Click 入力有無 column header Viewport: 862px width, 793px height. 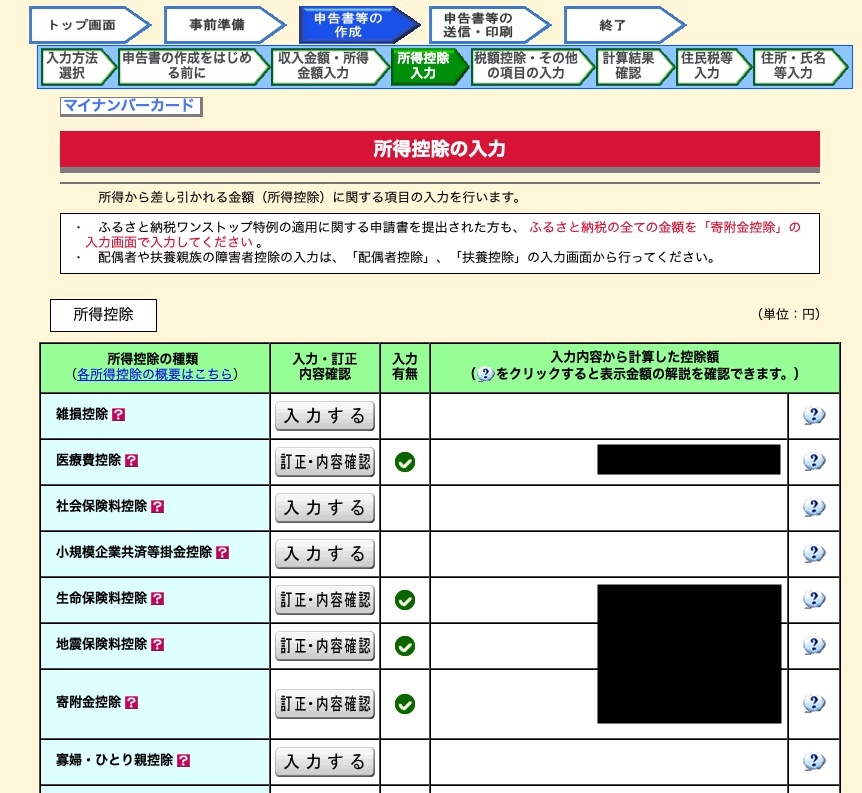(405, 367)
